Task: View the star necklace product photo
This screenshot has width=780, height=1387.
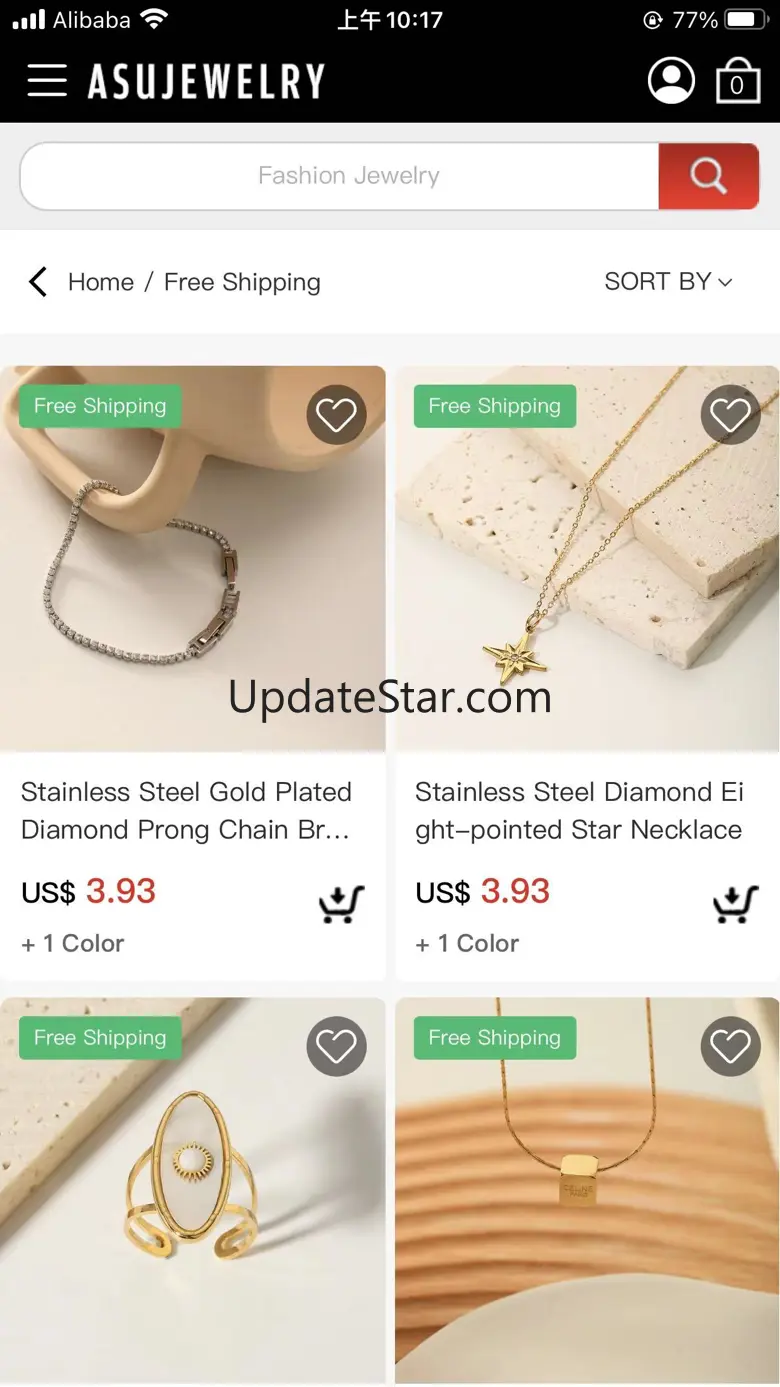Action: click(587, 558)
